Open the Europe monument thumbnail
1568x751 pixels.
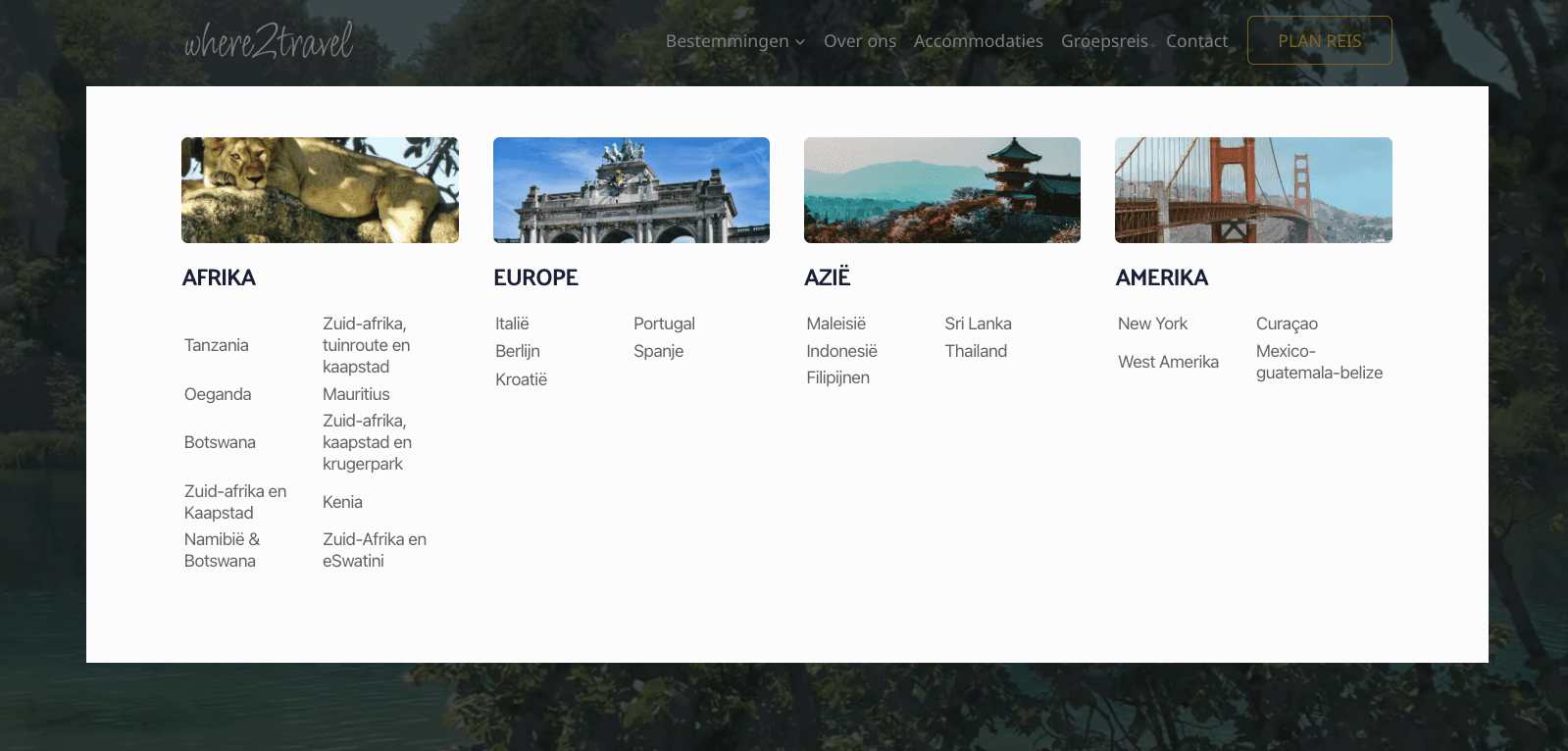click(632, 190)
